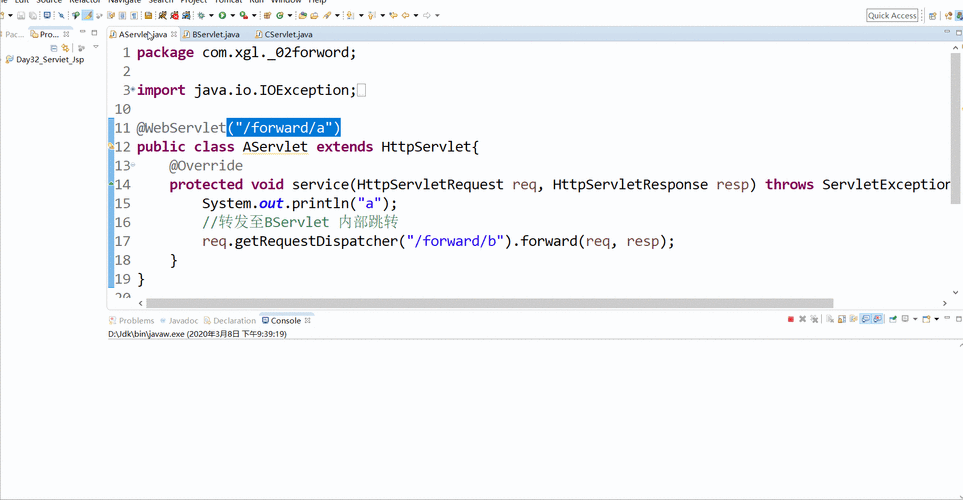Image resolution: width=963 pixels, height=500 pixels.
Task: Open the Display Selected Console dropdown arrow
Action: point(915,319)
